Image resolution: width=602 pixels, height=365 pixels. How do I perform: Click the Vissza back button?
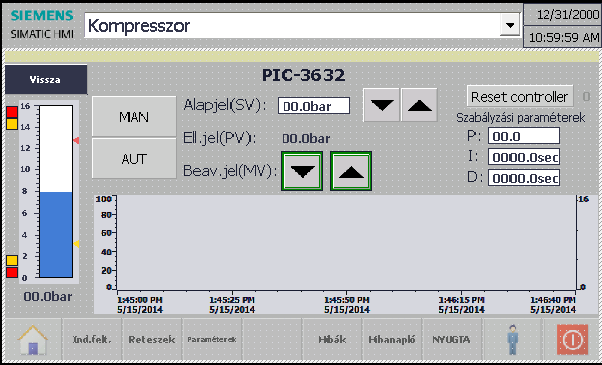pos(46,79)
